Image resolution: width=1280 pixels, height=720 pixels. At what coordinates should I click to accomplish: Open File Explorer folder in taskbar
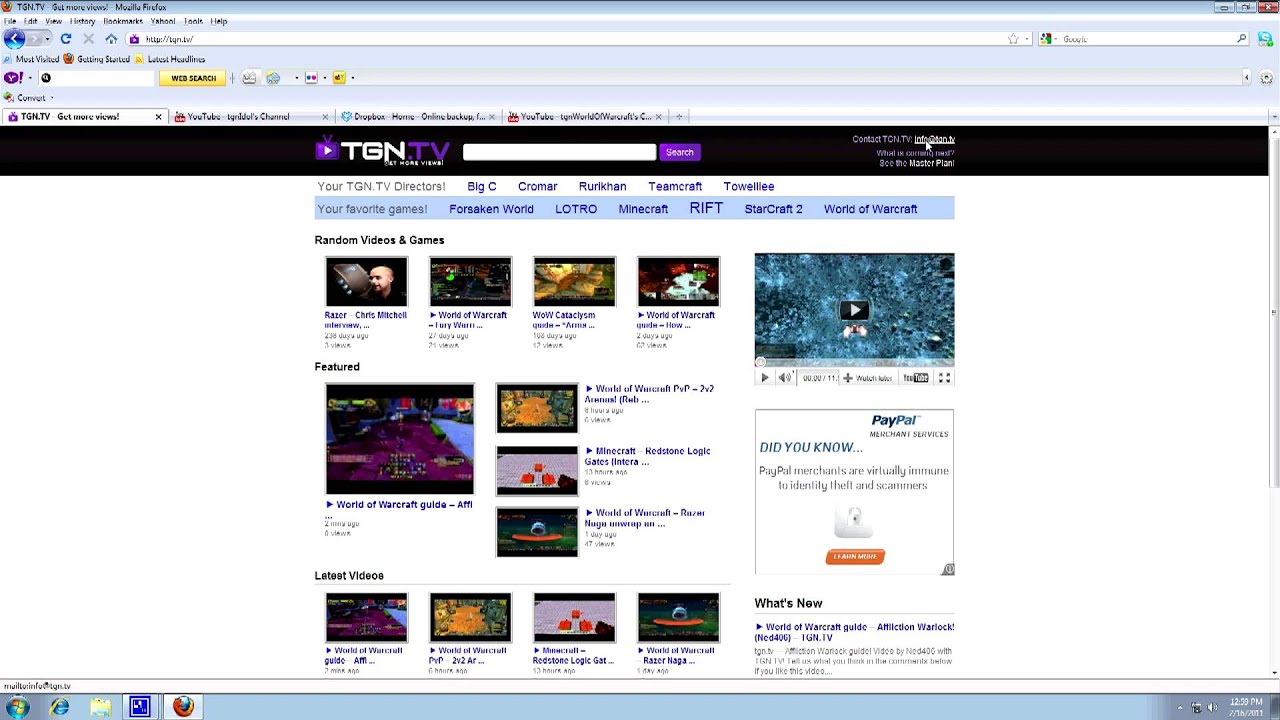click(x=100, y=707)
